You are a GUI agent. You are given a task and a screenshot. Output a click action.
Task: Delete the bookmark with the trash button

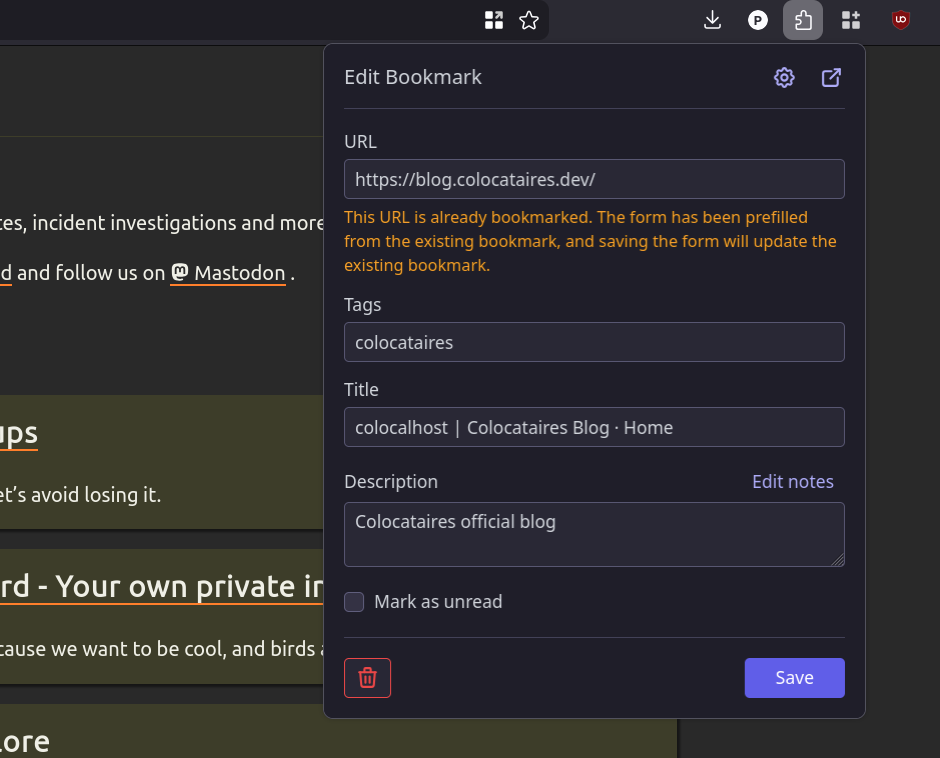pyautogui.click(x=367, y=678)
